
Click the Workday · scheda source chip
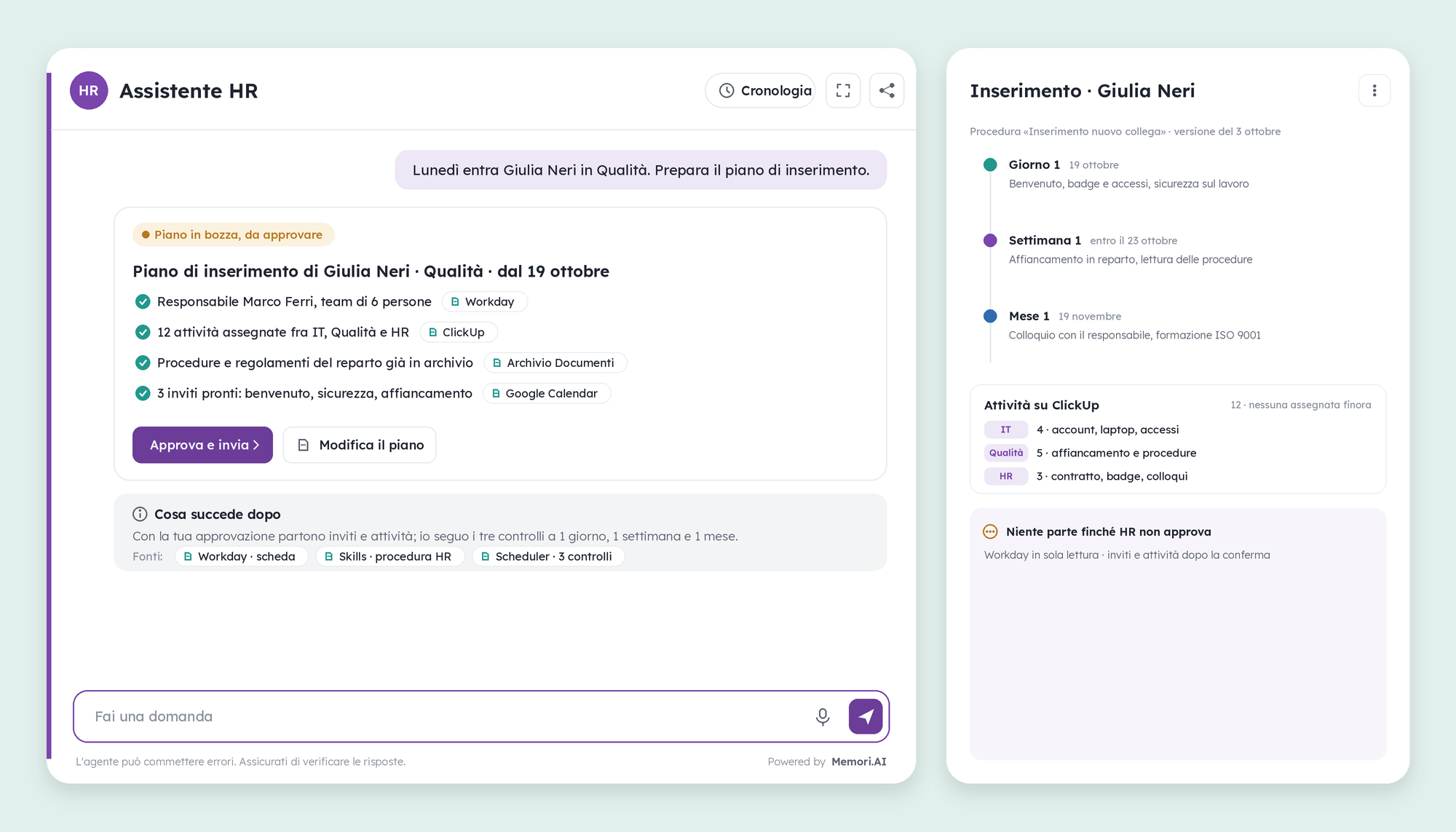pos(241,556)
